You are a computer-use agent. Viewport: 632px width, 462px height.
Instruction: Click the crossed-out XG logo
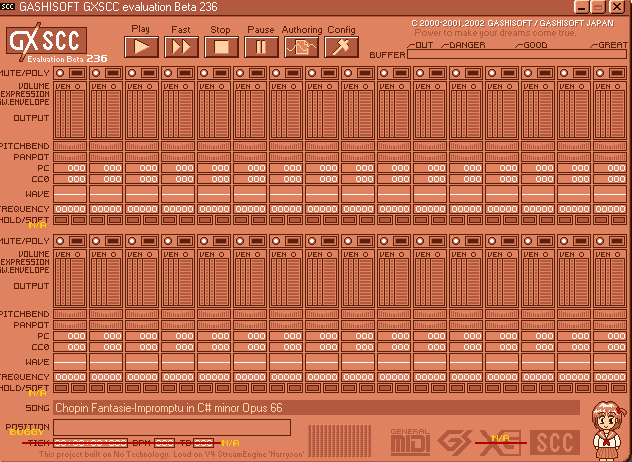point(501,442)
